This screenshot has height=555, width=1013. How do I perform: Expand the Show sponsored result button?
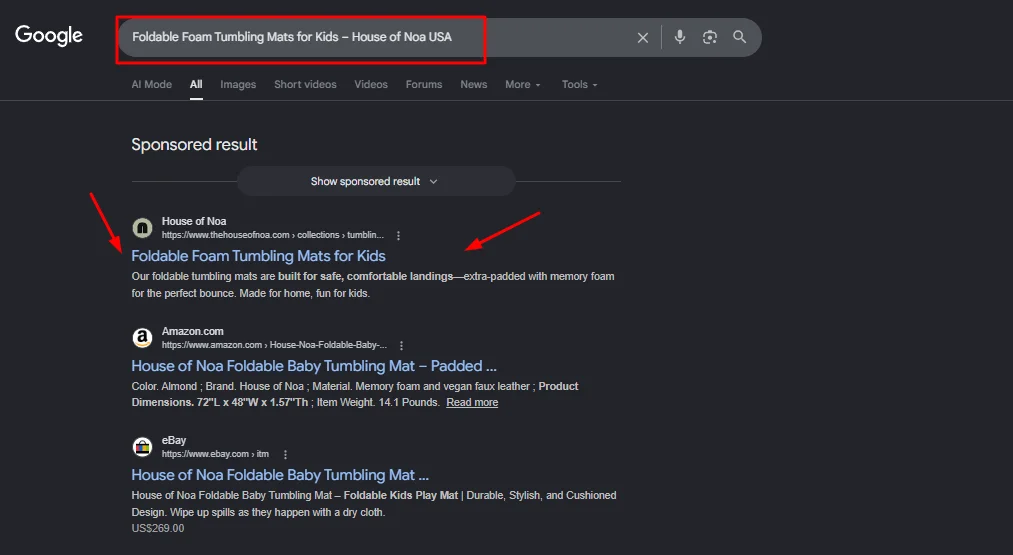[376, 182]
